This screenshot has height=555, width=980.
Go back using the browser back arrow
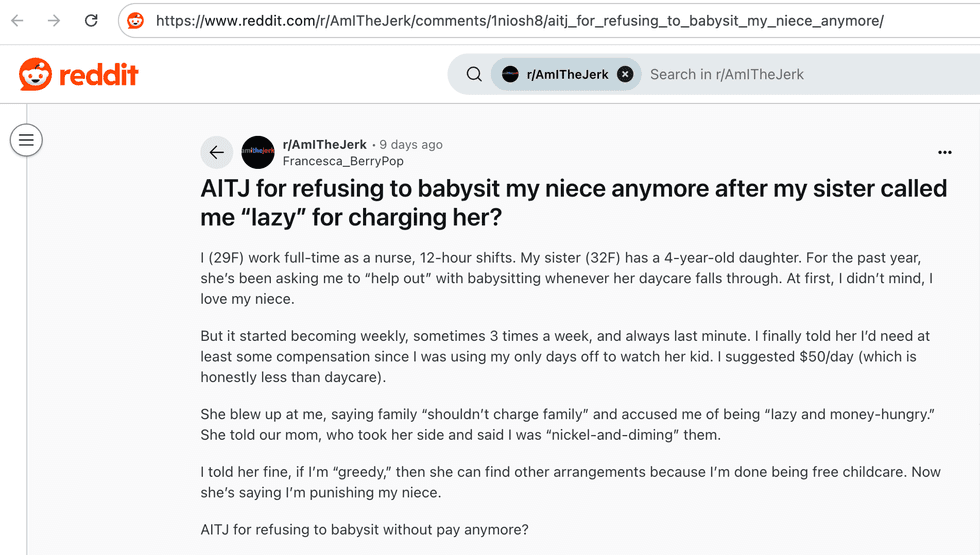pos(18,21)
